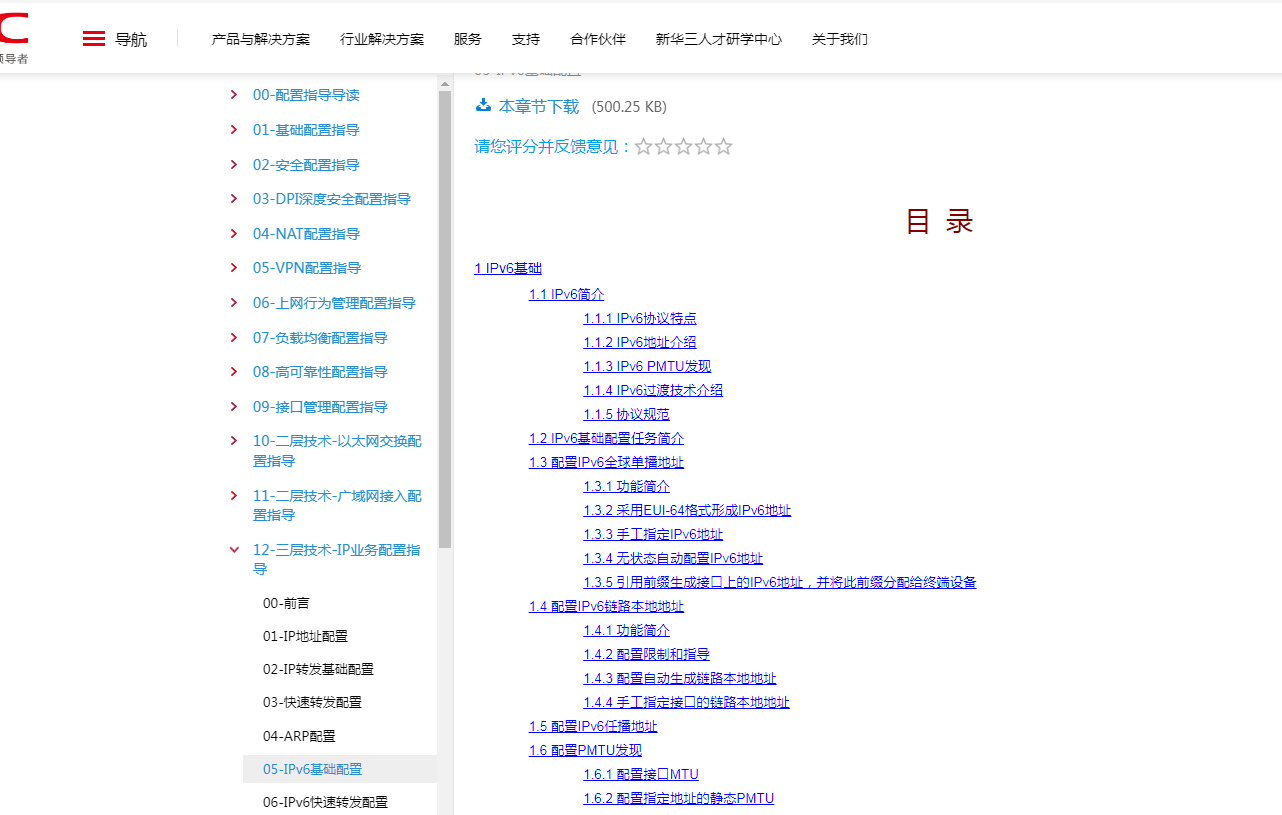Select 05-IPv6基础配置 chapter in sidebar
Screen dimensions: 1282x815
[340, 769]
